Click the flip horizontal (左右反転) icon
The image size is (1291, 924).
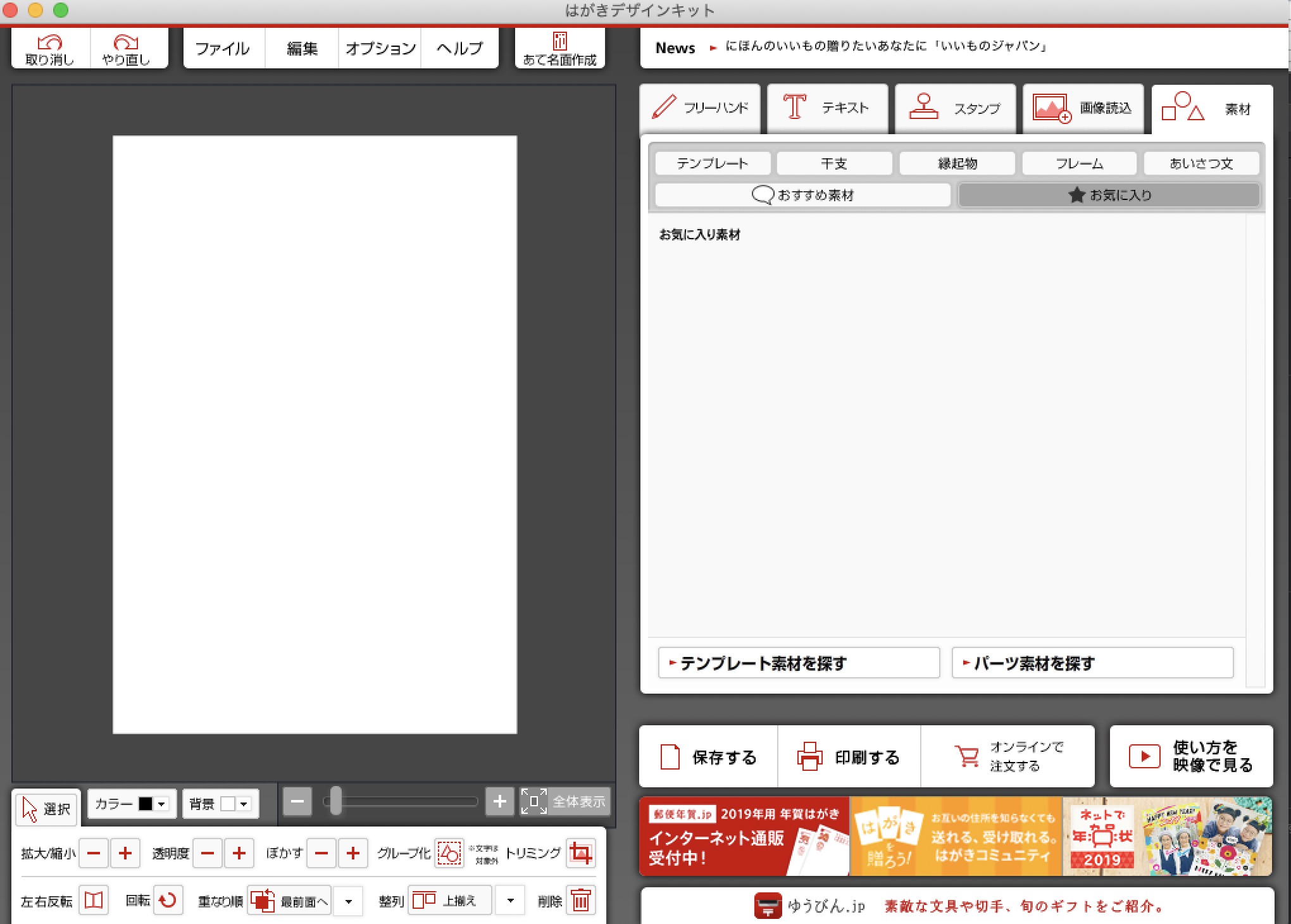tap(94, 900)
